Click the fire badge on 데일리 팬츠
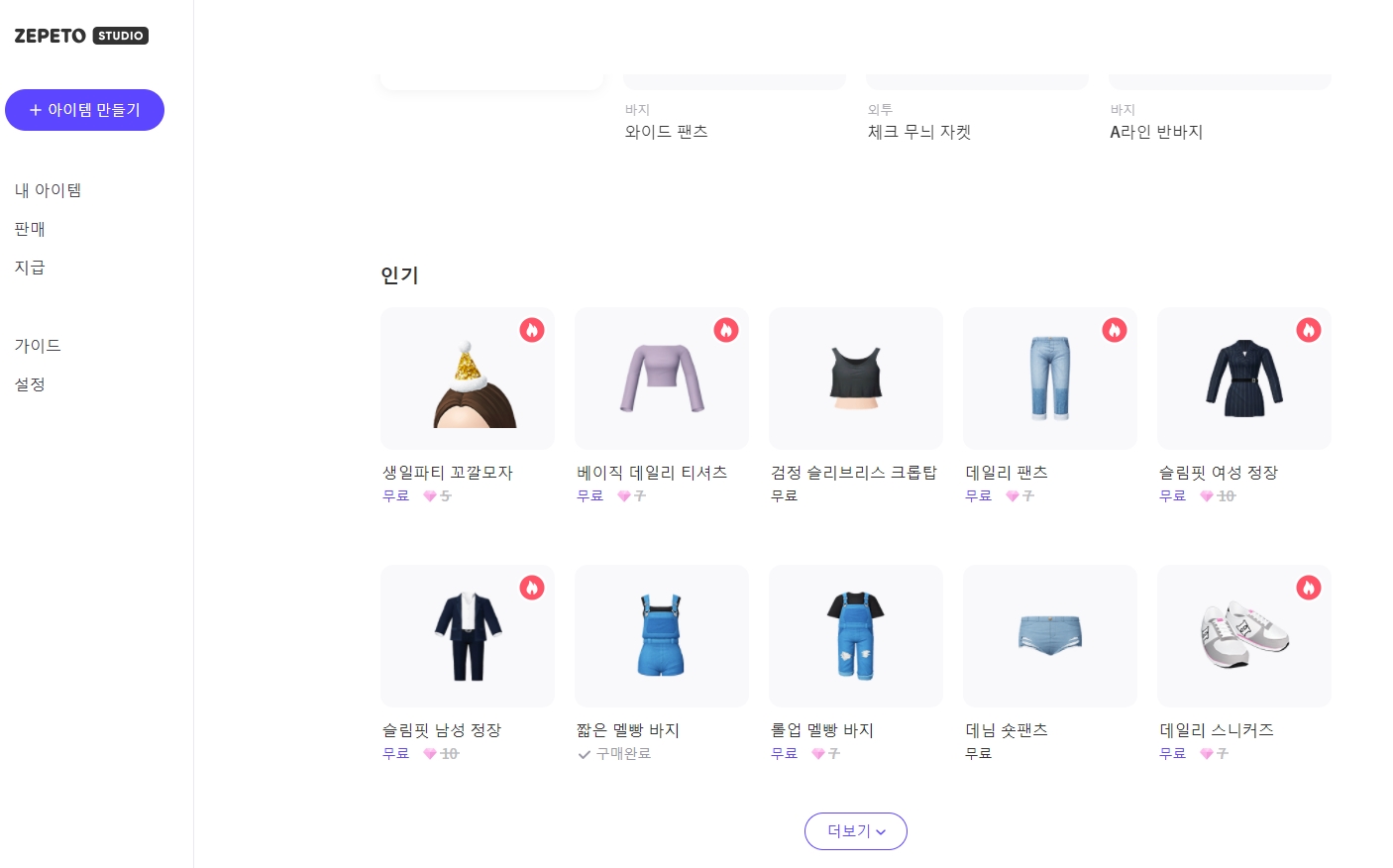1393x868 pixels. coord(1115,330)
